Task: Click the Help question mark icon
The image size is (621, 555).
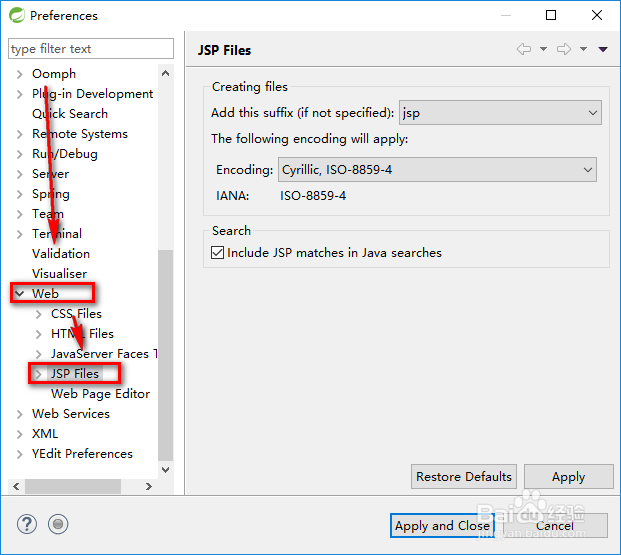Action: point(27,524)
